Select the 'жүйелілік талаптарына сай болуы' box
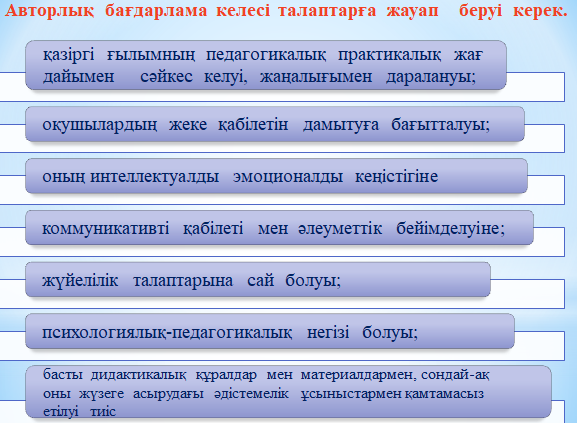Image resolution: width=577 pixels, height=423 pixels. point(258,280)
